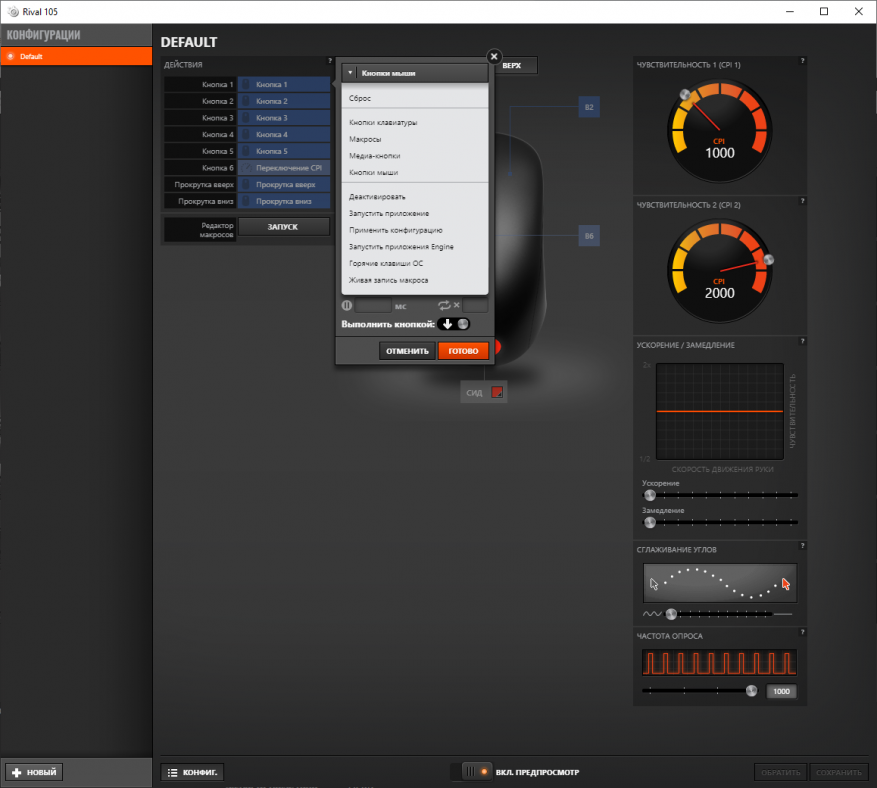Choose Макросы in the action menu

coord(414,139)
